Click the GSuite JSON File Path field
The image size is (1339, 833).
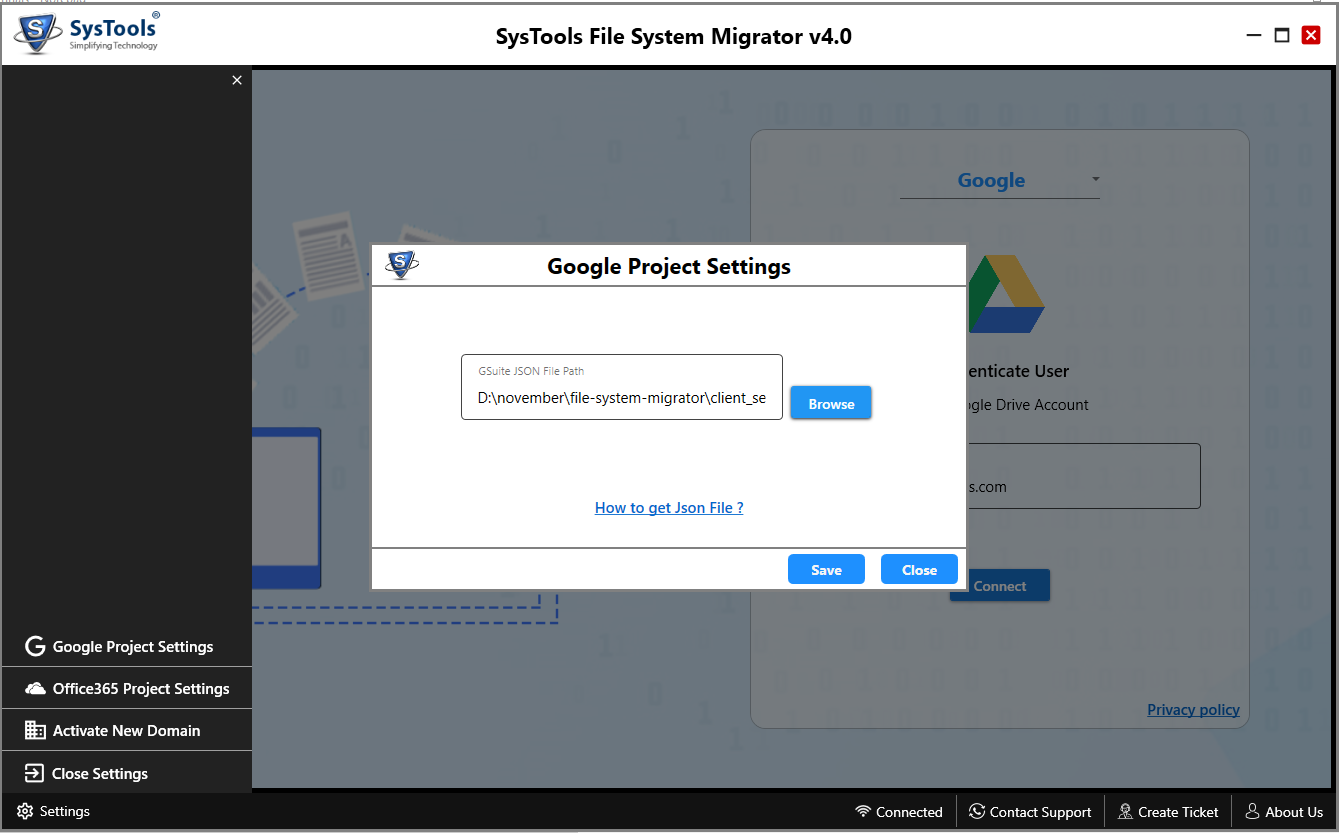[x=621, y=387]
